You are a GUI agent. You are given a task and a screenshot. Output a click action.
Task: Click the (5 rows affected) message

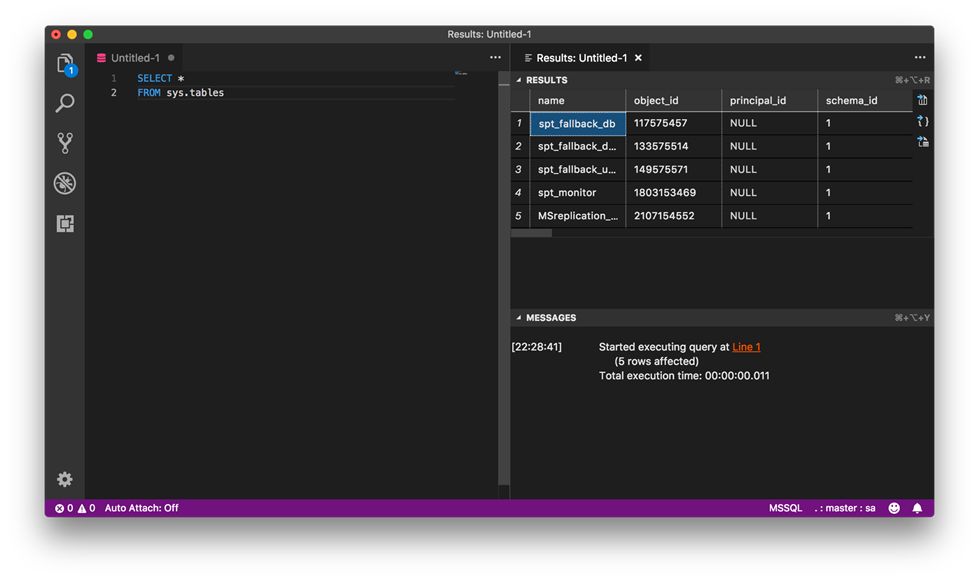tap(656, 361)
